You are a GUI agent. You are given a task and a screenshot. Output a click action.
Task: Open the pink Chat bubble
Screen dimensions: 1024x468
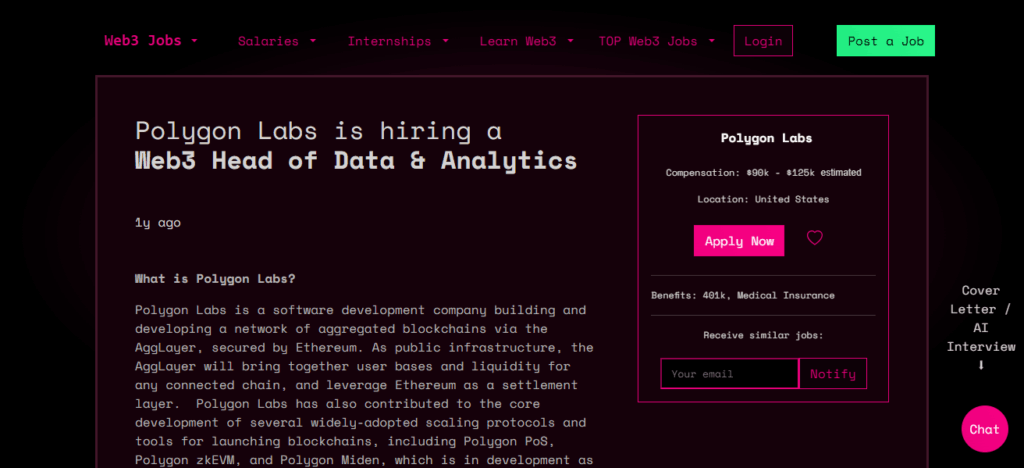[984, 429]
